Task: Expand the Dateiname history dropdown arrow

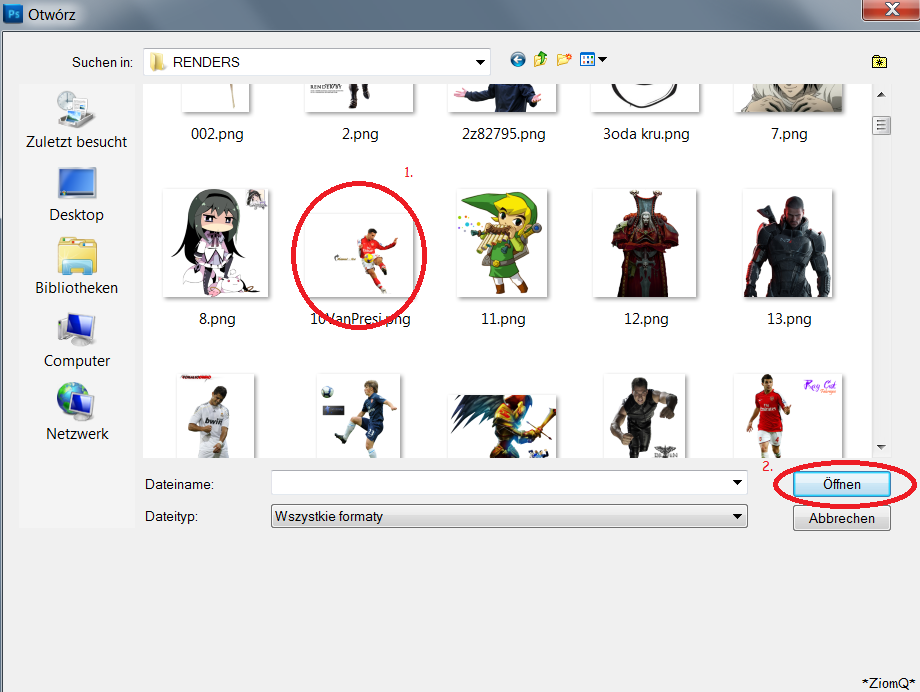Action: coord(738,483)
